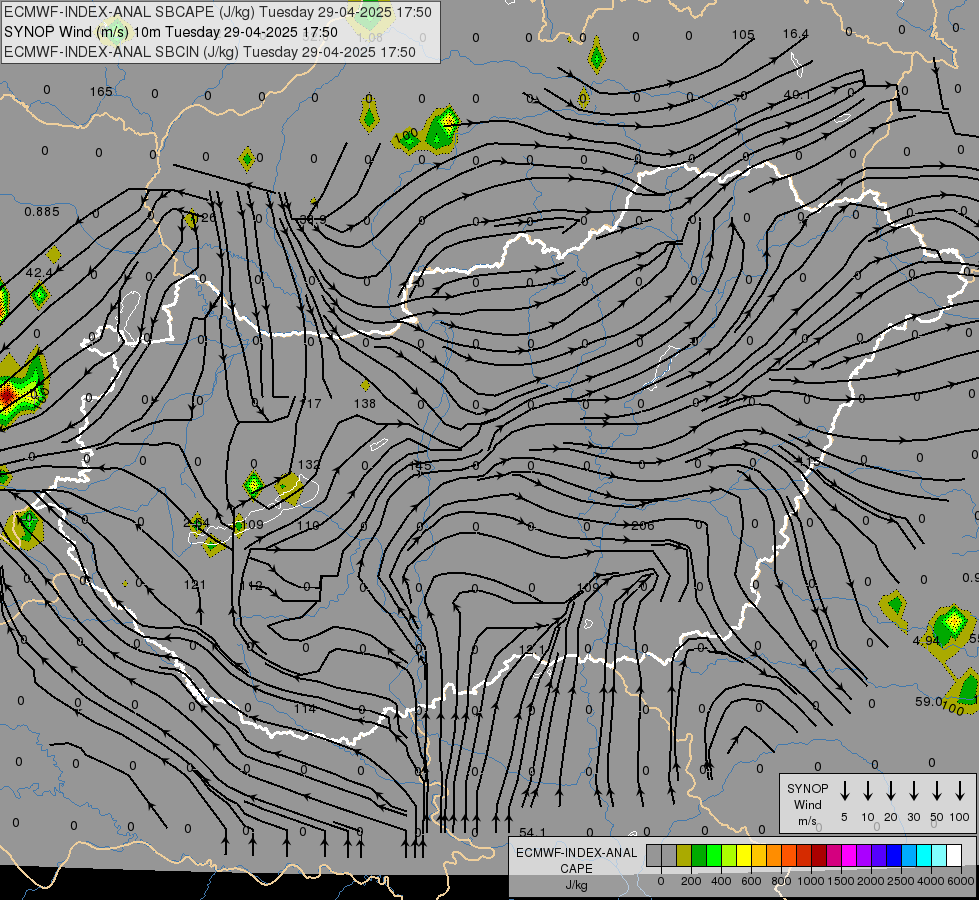Click the map value '145'
The width and height of the screenshot is (979, 900).
420,465
